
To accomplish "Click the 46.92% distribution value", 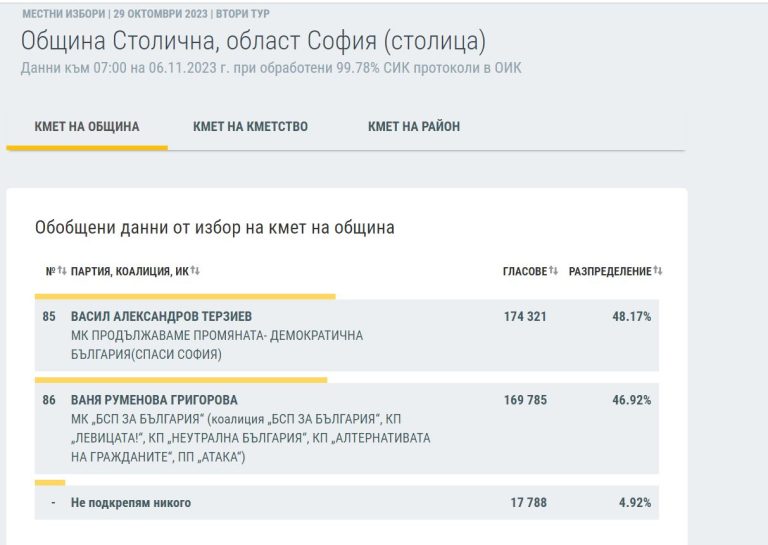I will pyautogui.click(x=632, y=400).
